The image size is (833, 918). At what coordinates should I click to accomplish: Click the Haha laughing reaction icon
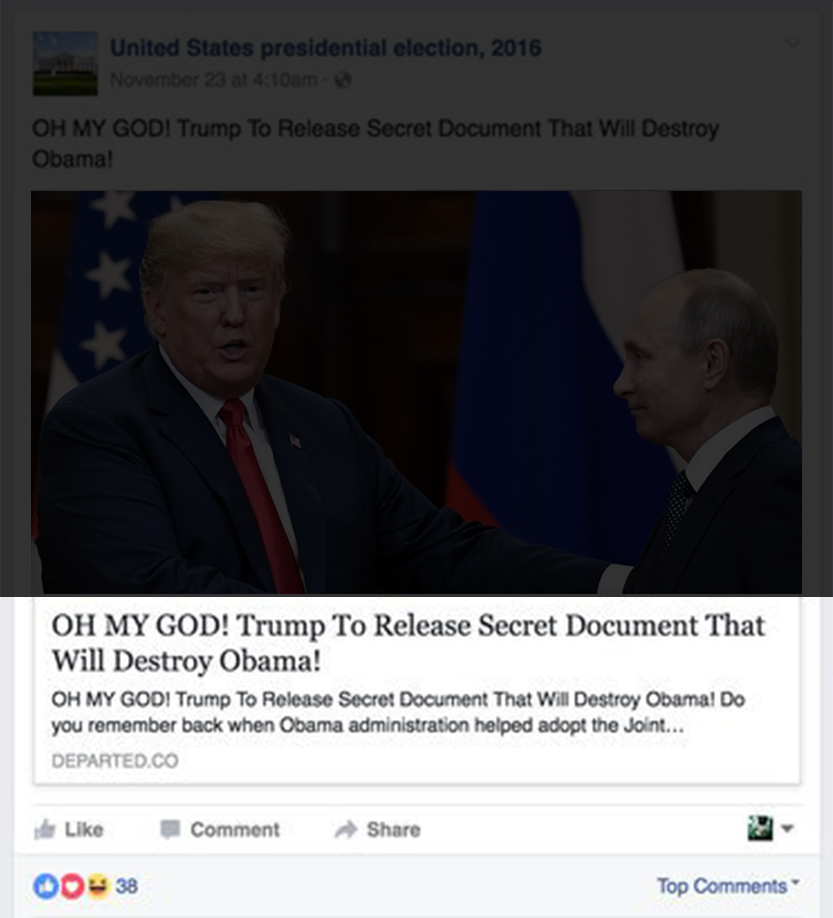pyautogui.click(x=98, y=886)
